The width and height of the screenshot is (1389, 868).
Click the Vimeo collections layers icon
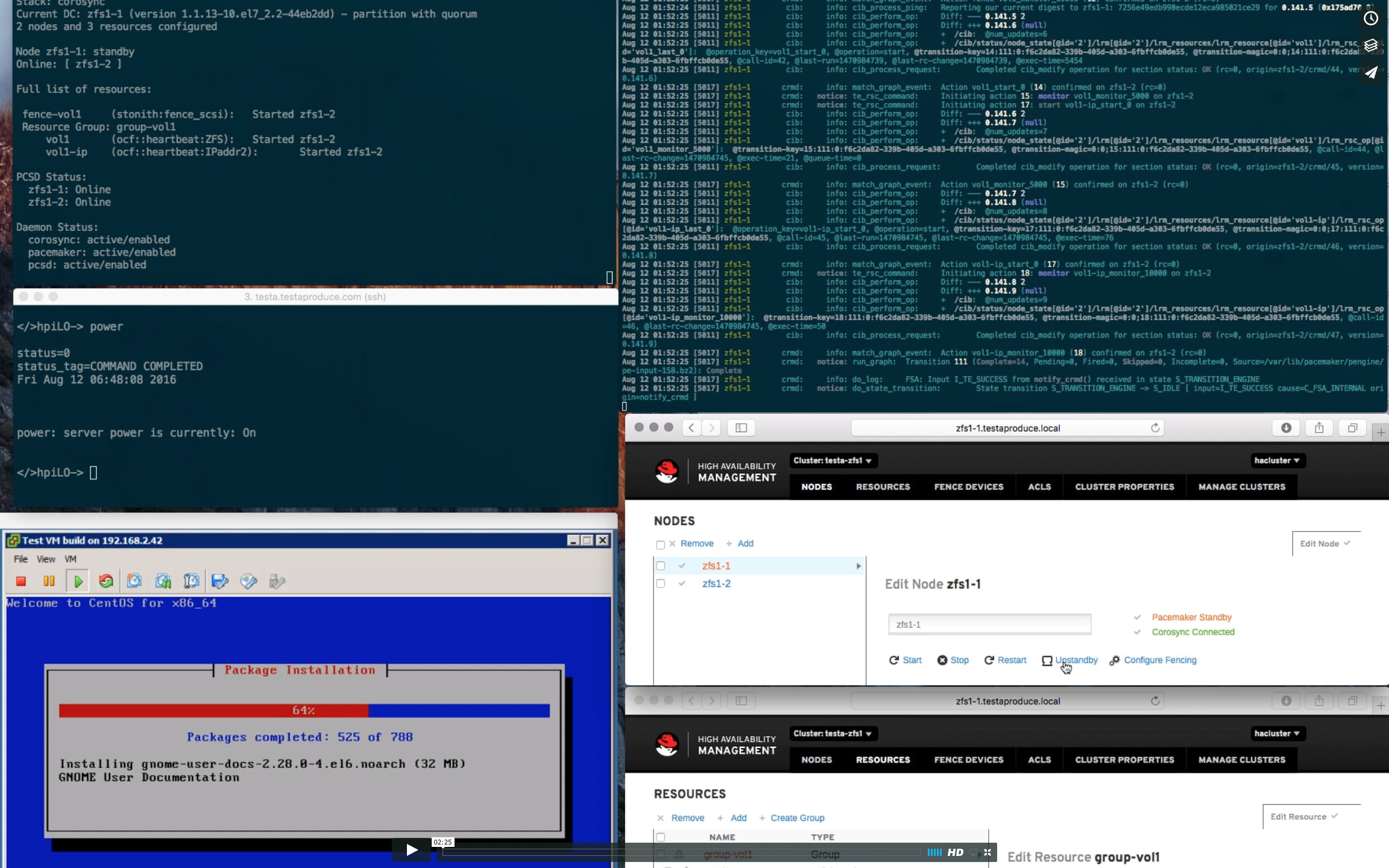tap(1371, 45)
